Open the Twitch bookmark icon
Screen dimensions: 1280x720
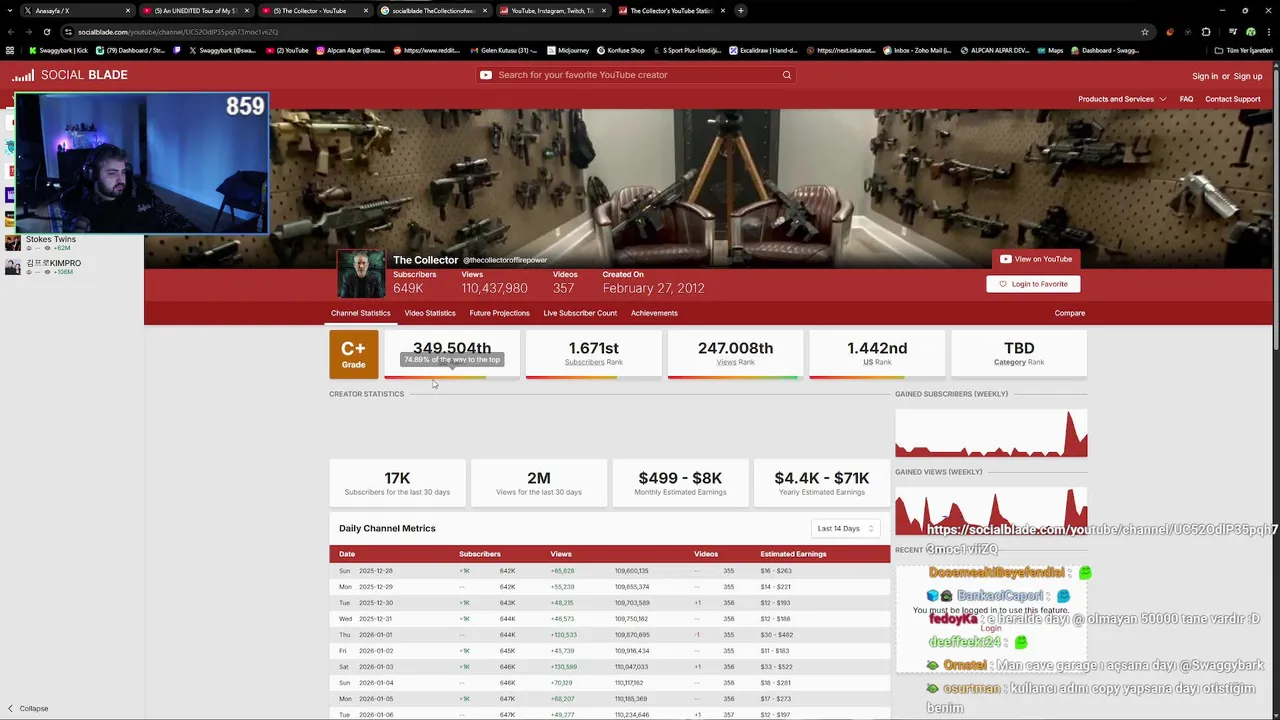pyautogui.click(x=178, y=50)
